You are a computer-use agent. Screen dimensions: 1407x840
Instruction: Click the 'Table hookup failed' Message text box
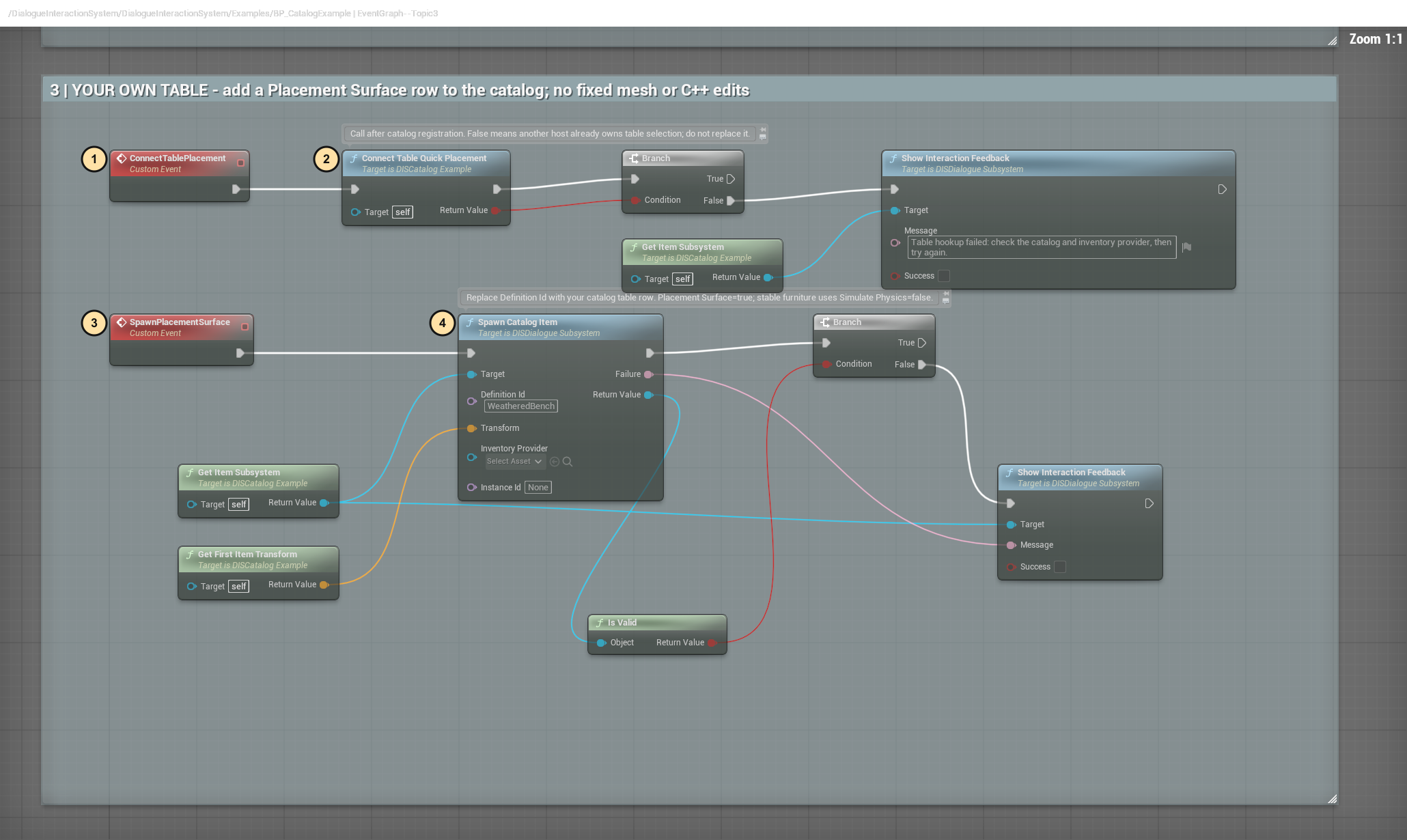coord(1042,247)
